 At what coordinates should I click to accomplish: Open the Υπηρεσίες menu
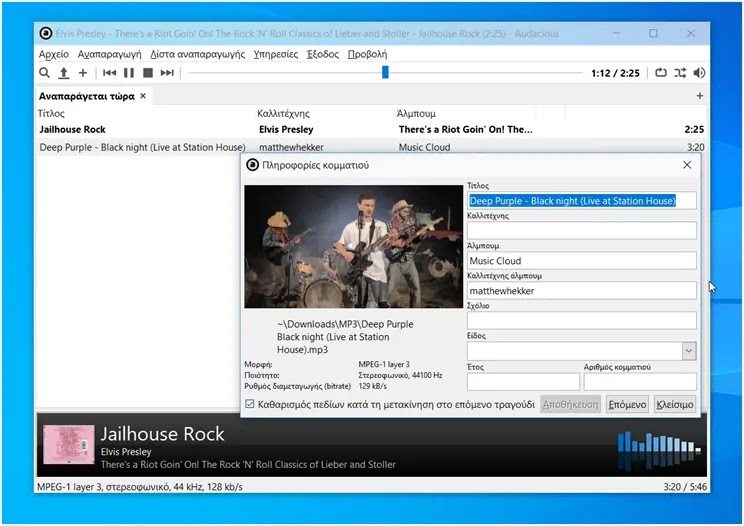click(x=276, y=54)
